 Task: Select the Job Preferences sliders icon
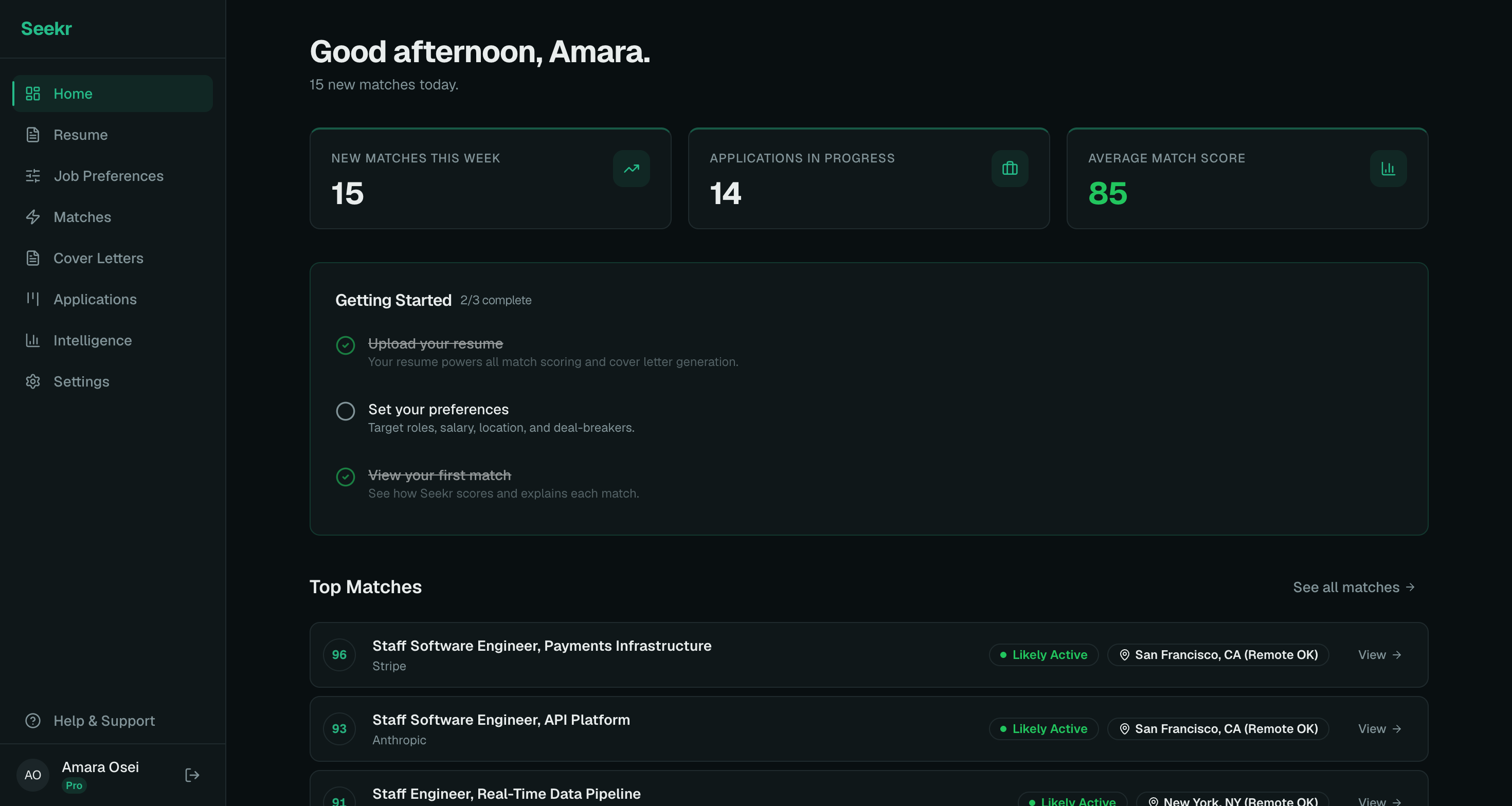(x=32, y=175)
